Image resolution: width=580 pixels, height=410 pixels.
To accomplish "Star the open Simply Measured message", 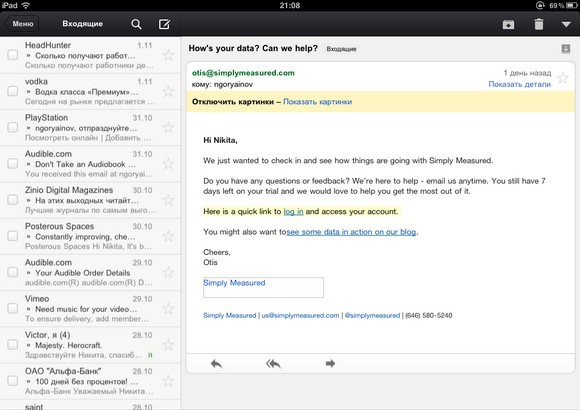I will pos(563,78).
